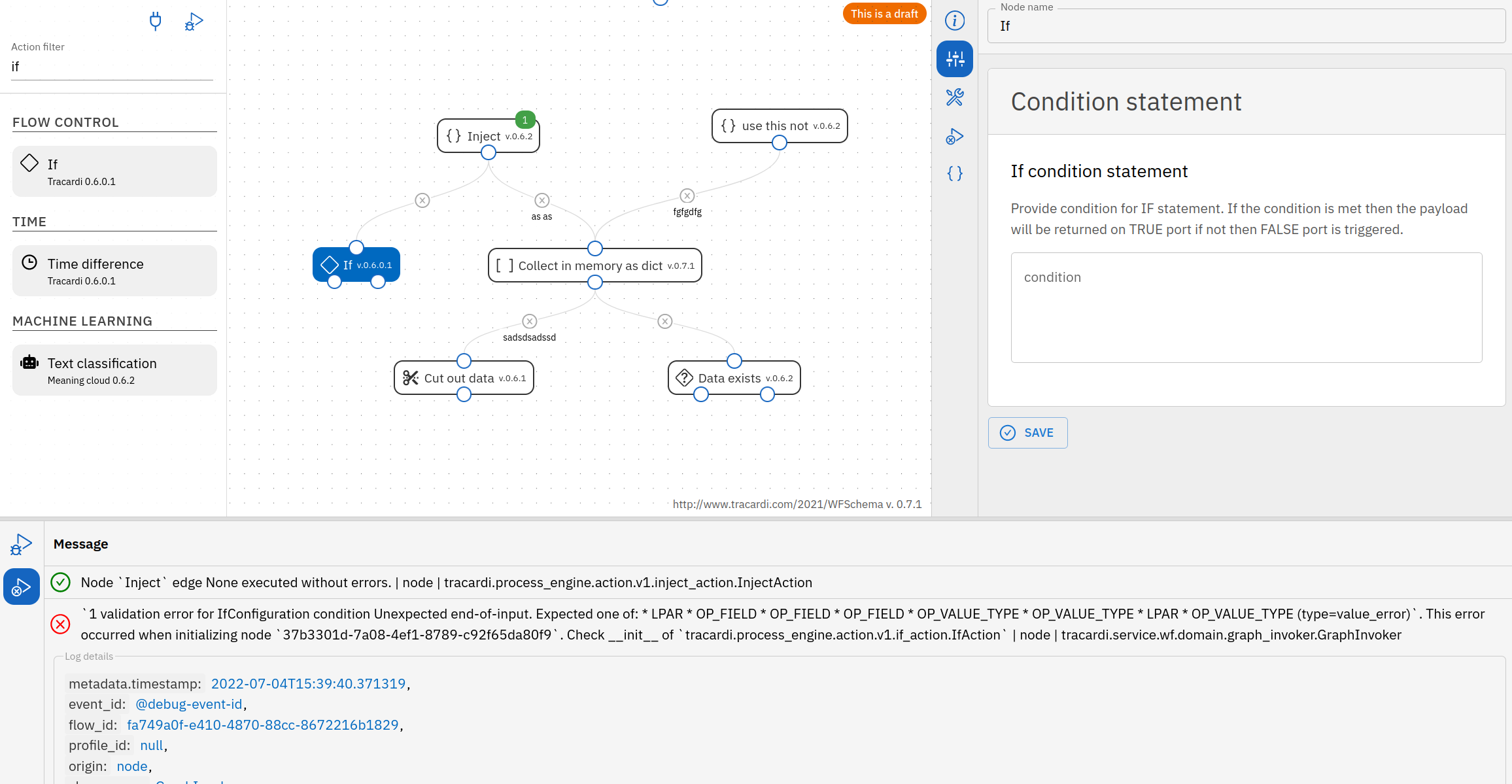Select the If action under FLOW CONTROL
Image resolution: width=1512 pixels, height=784 pixels.
pyautogui.click(x=114, y=171)
